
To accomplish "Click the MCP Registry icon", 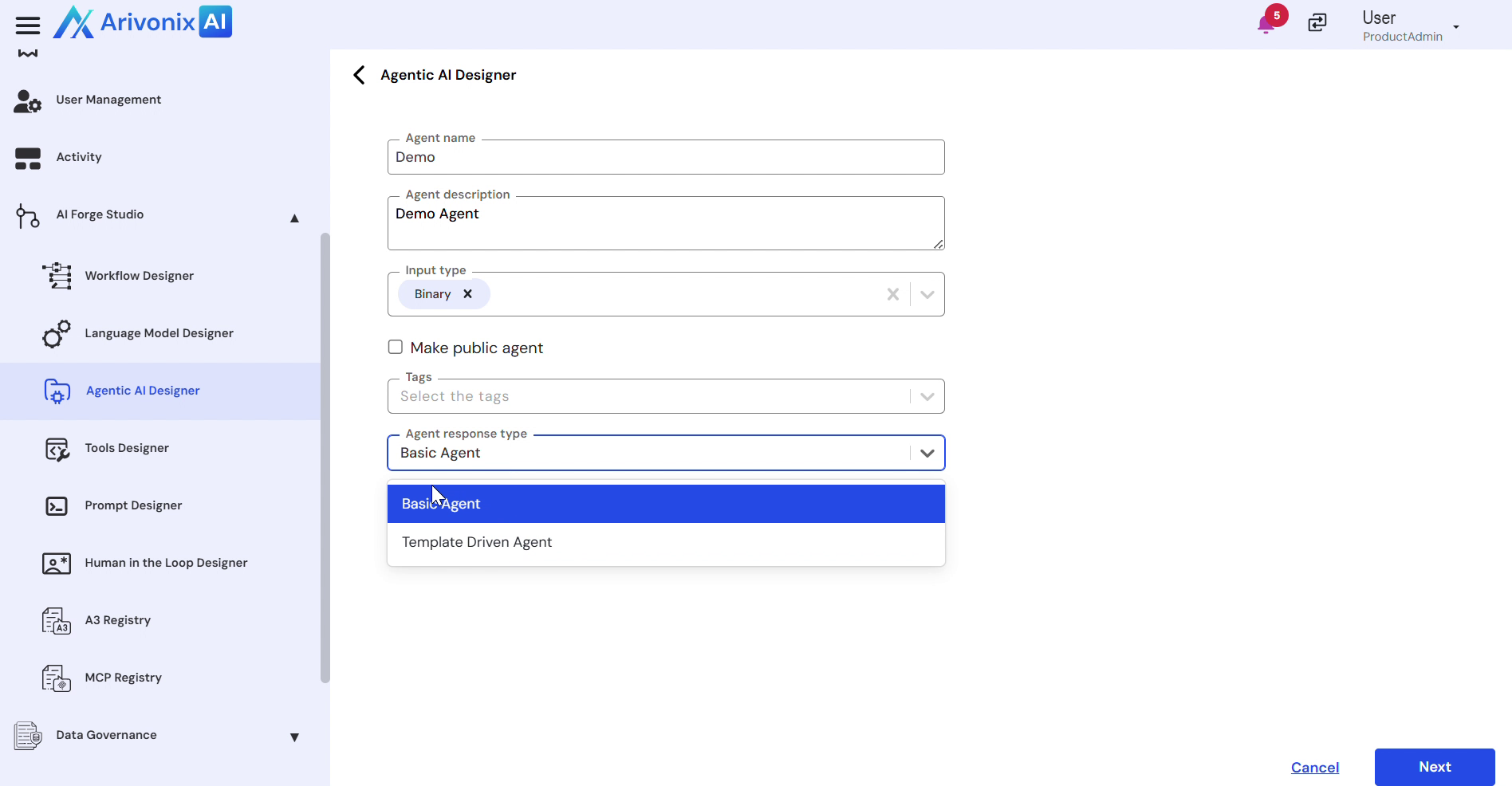I will pos(57,678).
